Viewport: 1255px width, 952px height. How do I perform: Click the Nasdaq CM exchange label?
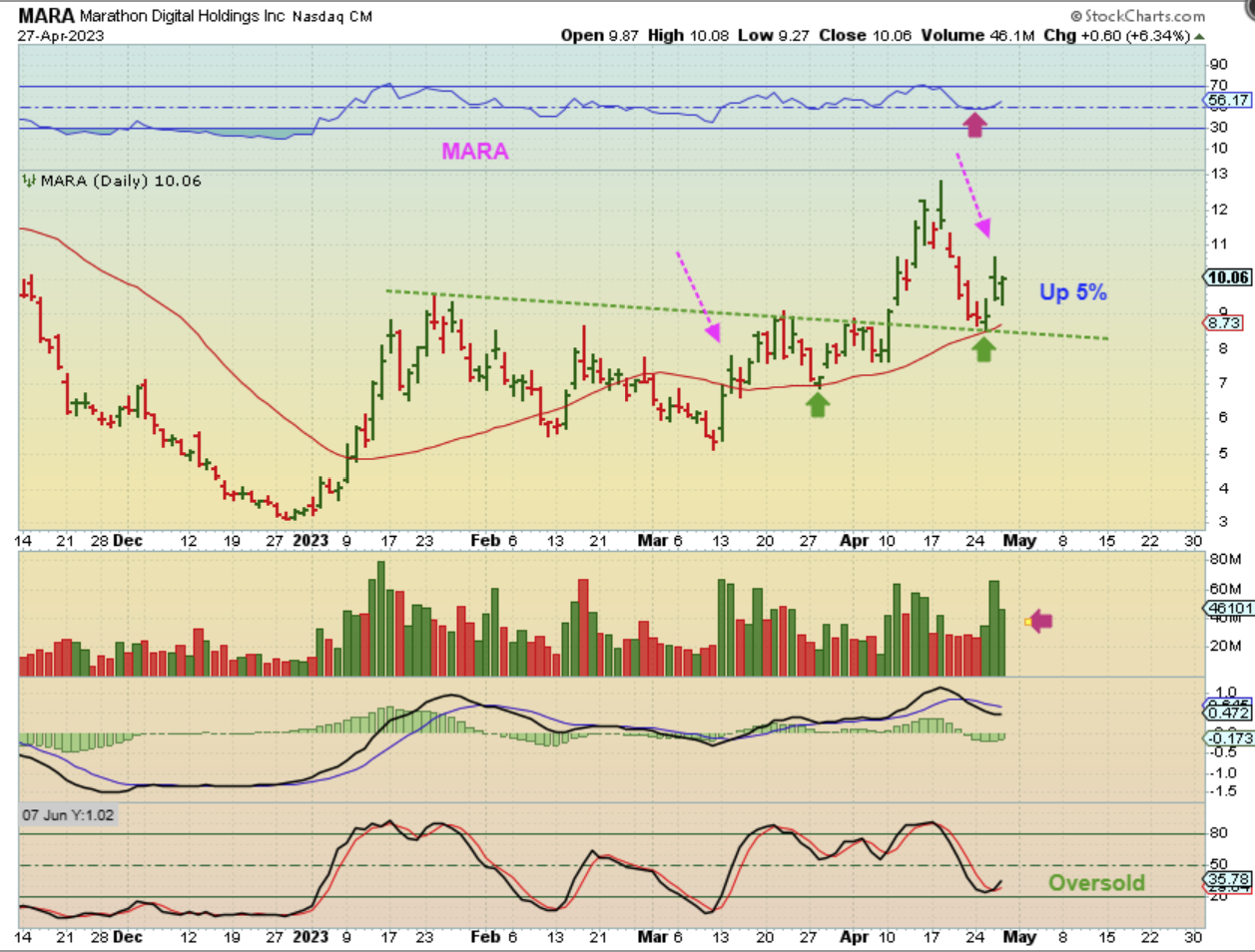[x=332, y=17]
